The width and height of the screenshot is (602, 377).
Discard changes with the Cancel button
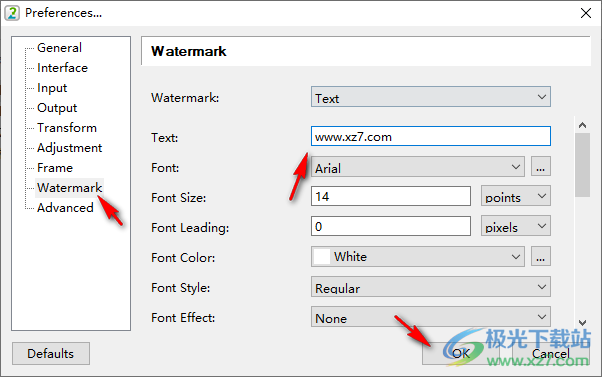click(x=551, y=354)
